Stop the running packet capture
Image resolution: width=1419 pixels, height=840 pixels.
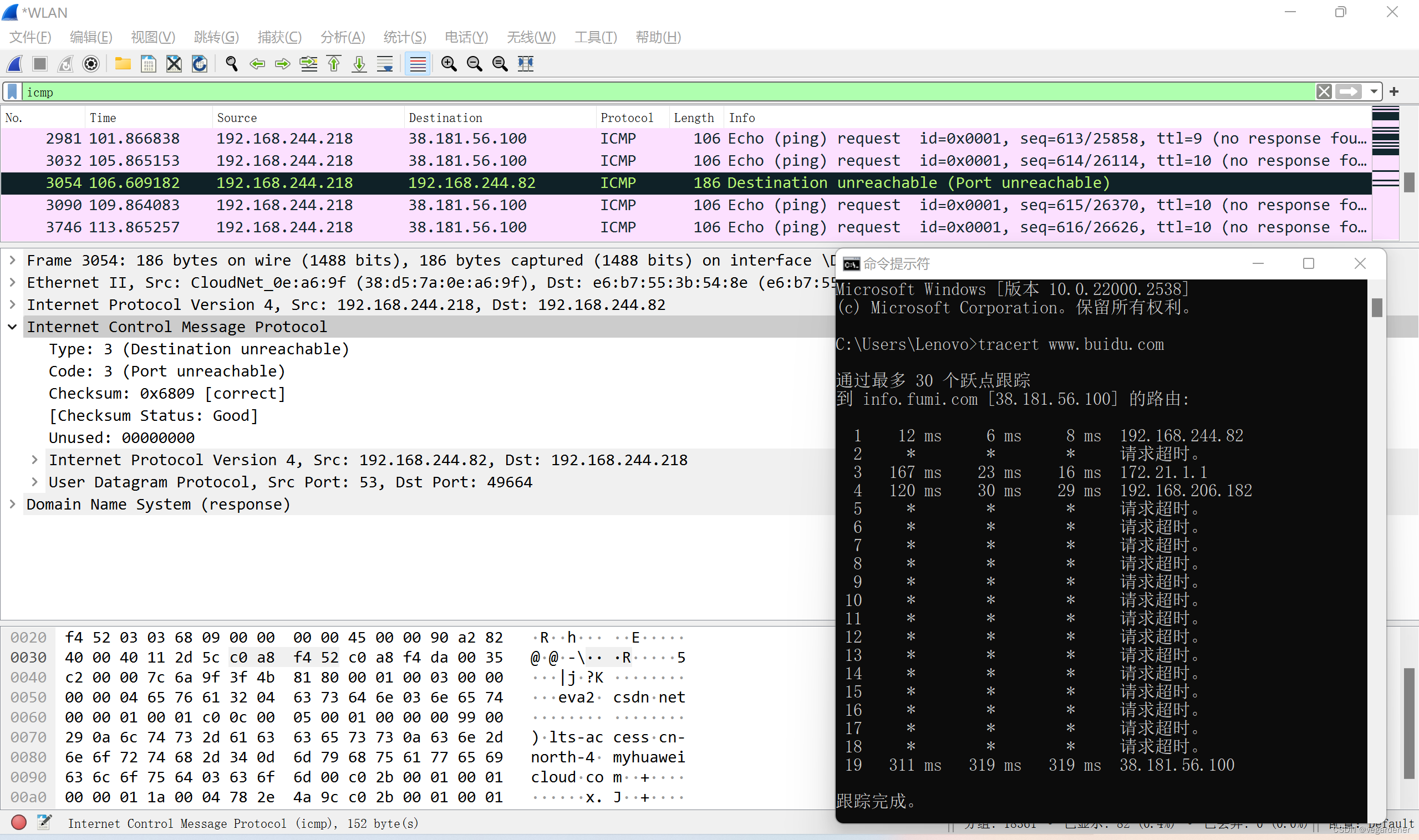tap(39, 63)
